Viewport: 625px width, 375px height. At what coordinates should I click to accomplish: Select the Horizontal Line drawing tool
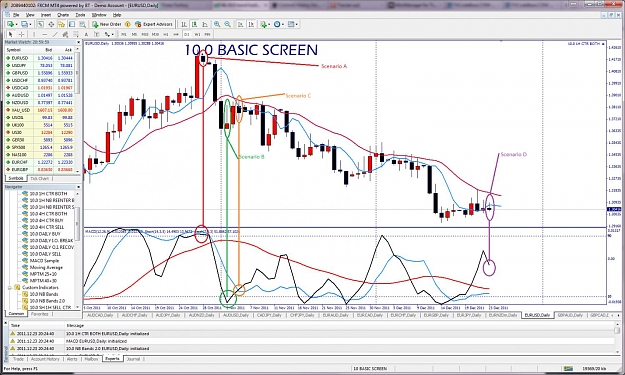[x=45, y=34]
